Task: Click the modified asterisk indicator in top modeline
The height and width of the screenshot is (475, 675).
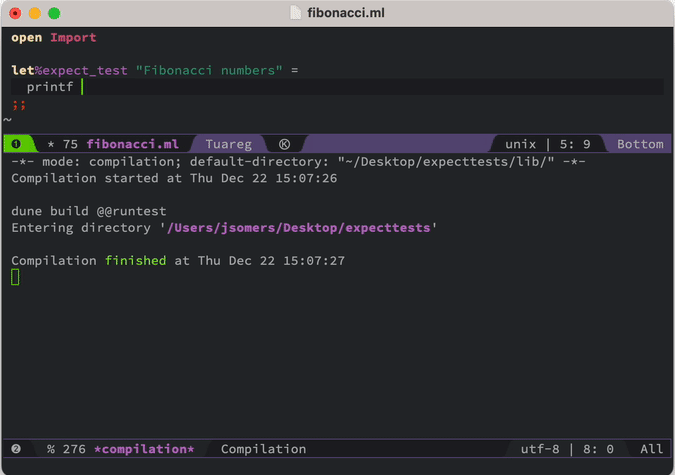Action: coord(51,144)
